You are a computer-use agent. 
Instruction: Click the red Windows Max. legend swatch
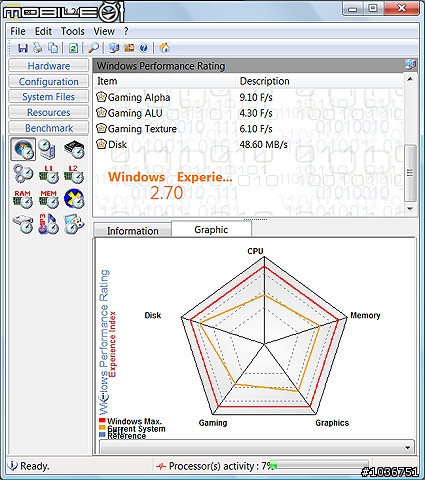tap(102, 421)
